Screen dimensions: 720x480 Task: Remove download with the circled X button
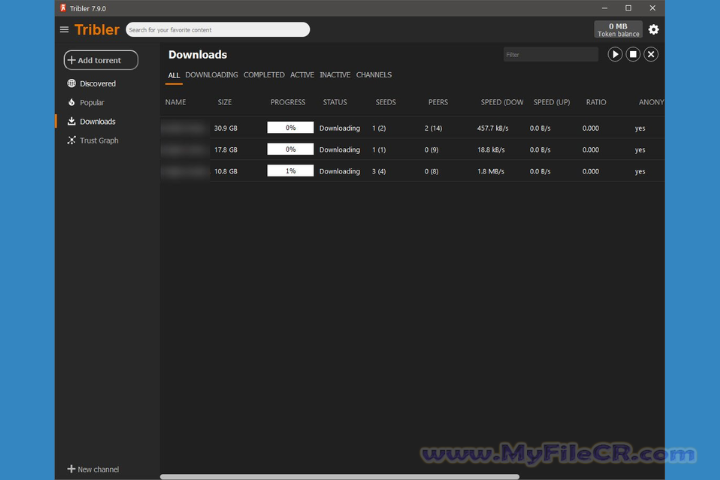(x=651, y=55)
